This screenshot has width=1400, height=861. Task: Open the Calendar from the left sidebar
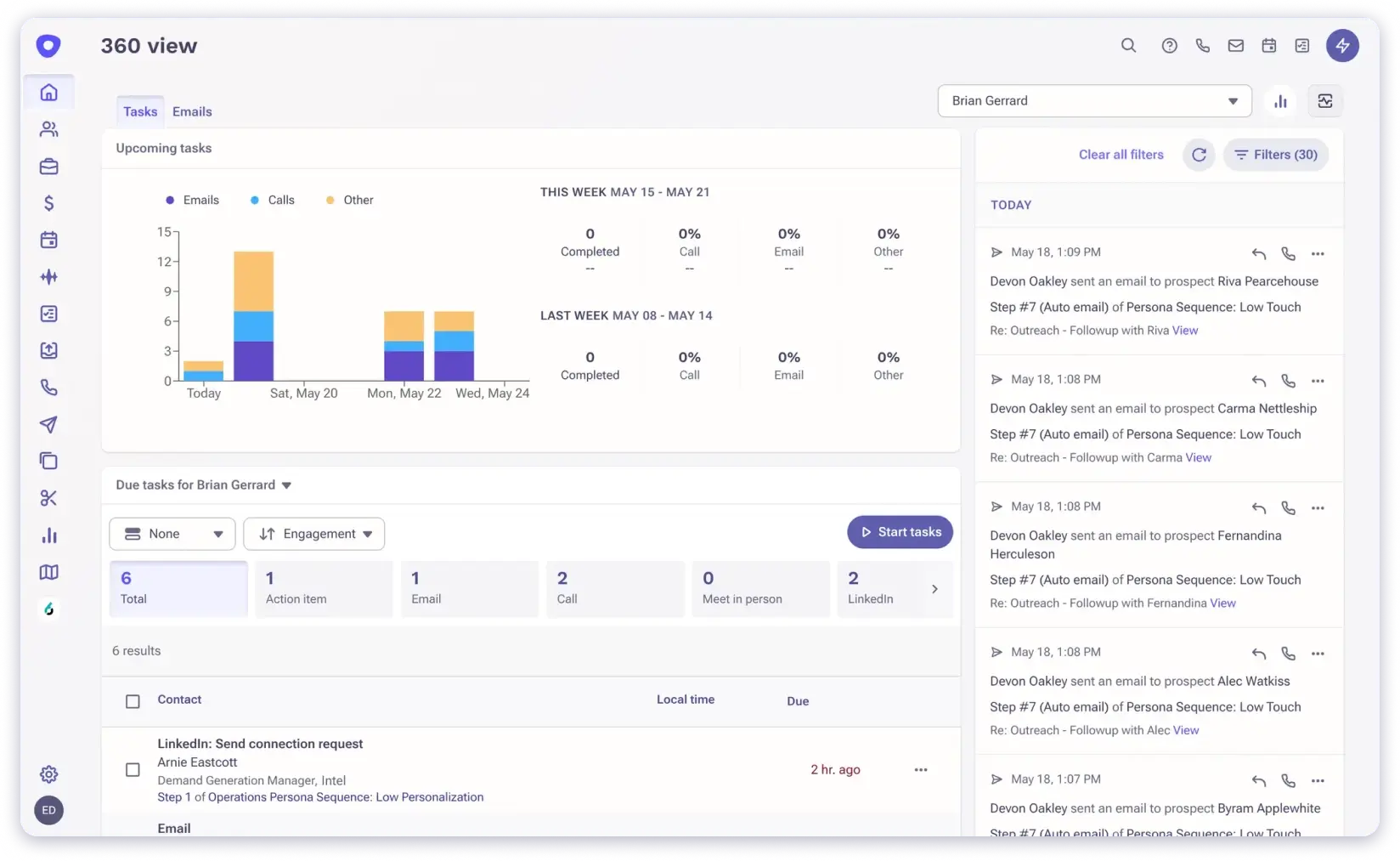48,240
